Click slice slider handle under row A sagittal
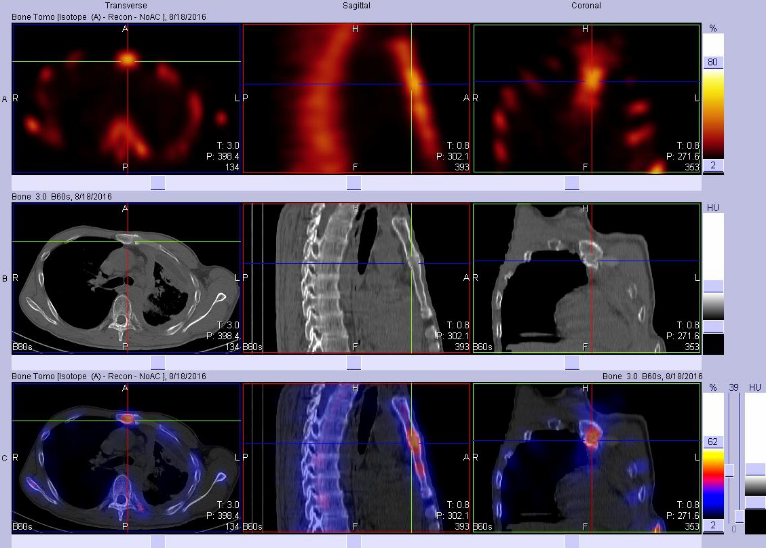This screenshot has height=548, width=770. click(353, 183)
